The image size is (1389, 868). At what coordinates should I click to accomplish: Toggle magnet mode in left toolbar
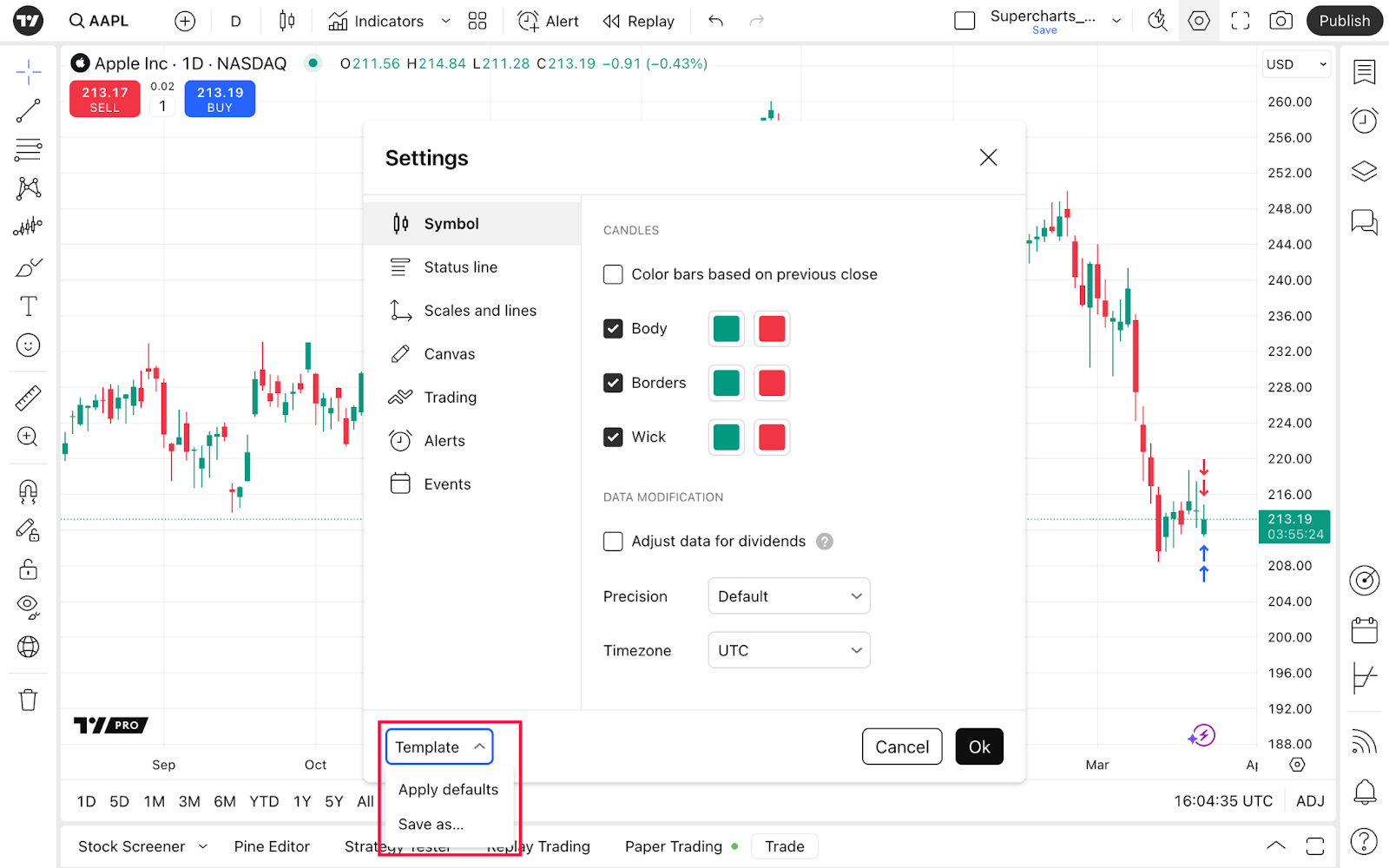[x=29, y=492]
